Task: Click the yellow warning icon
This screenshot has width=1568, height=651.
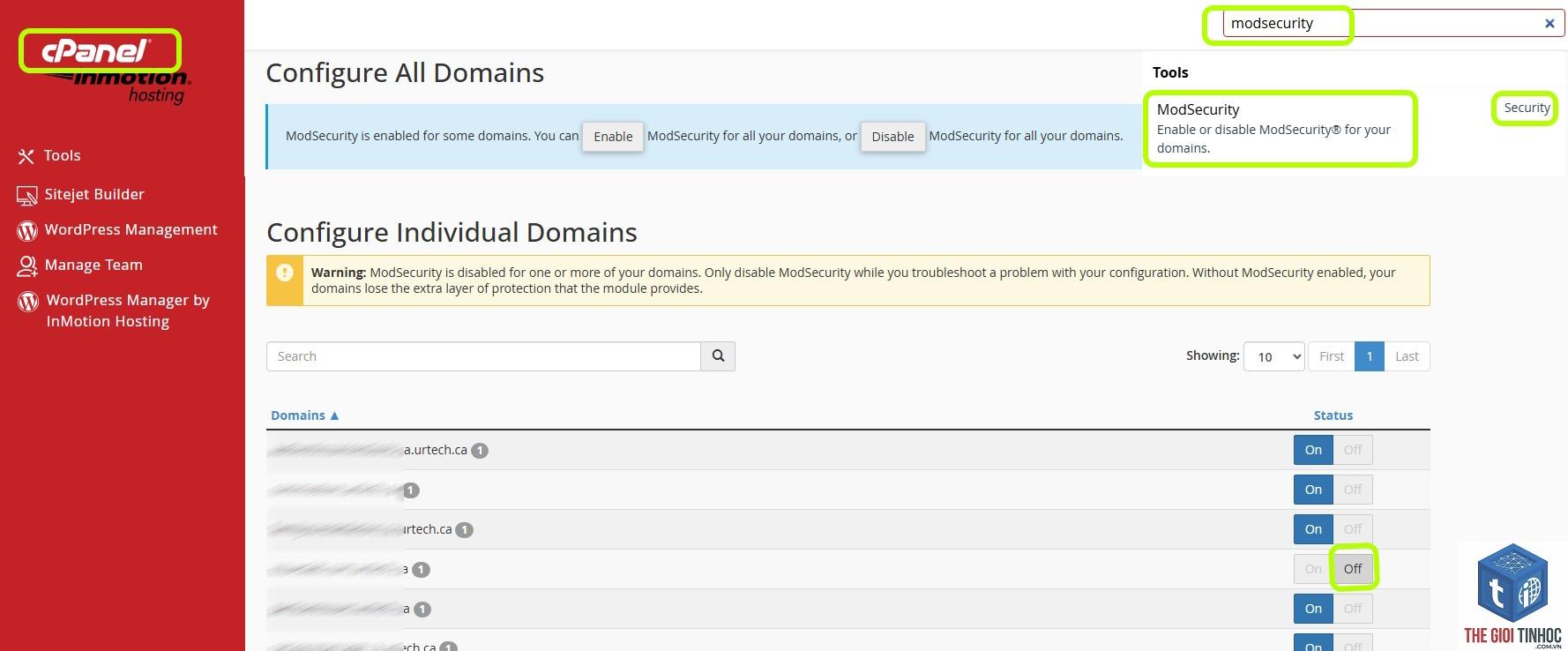Action: pos(285,273)
